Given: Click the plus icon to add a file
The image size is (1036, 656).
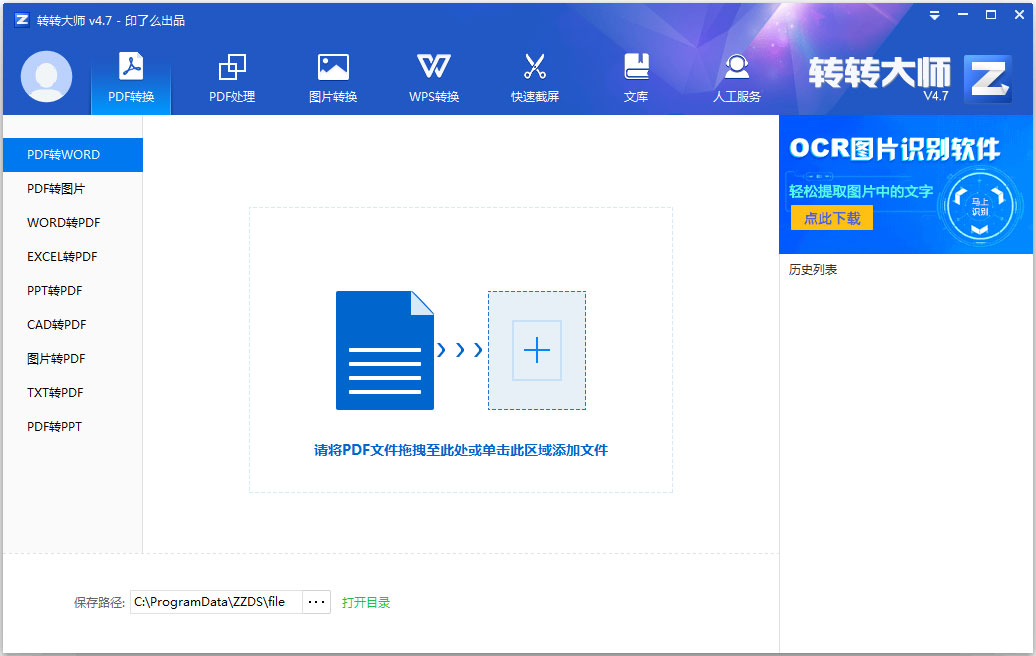Looking at the screenshot, I should [536, 350].
